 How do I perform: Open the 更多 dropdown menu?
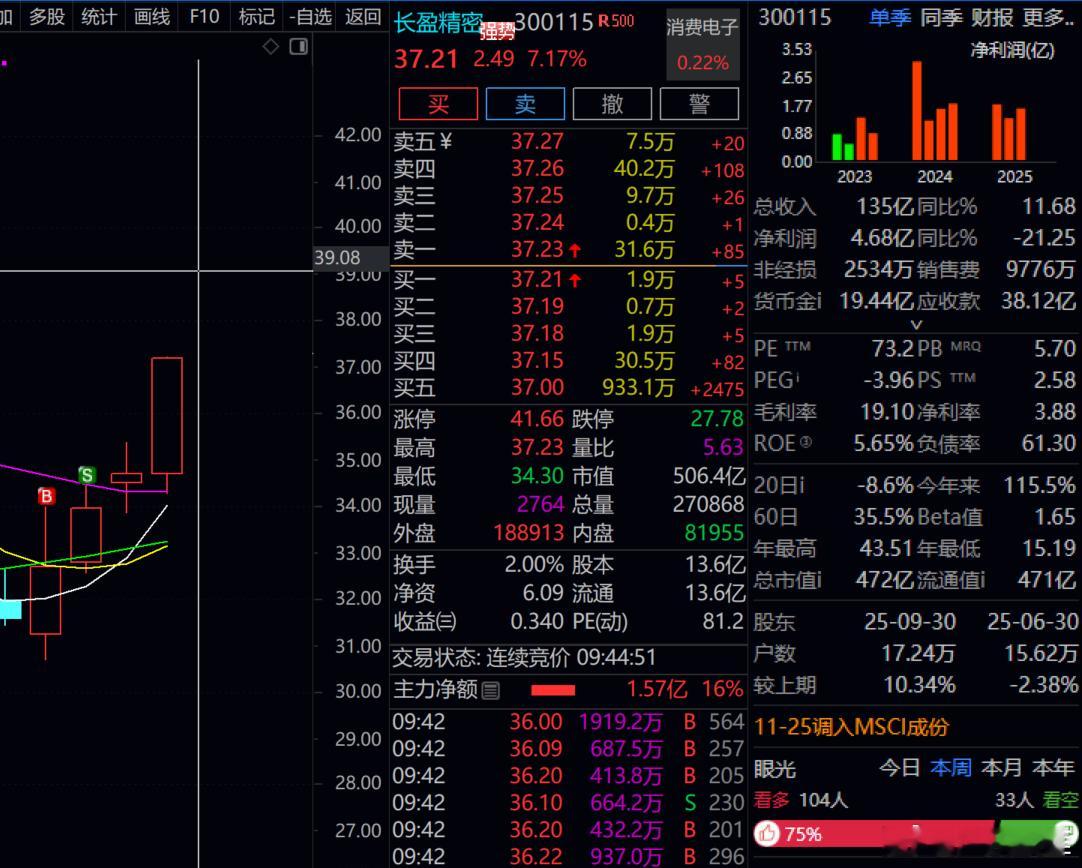[1043, 17]
